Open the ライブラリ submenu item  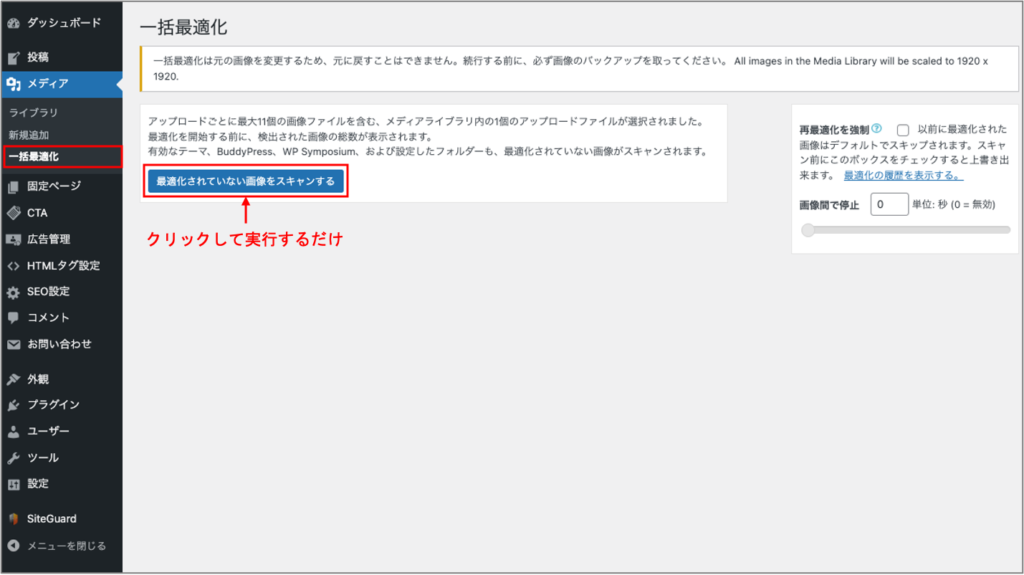33,113
